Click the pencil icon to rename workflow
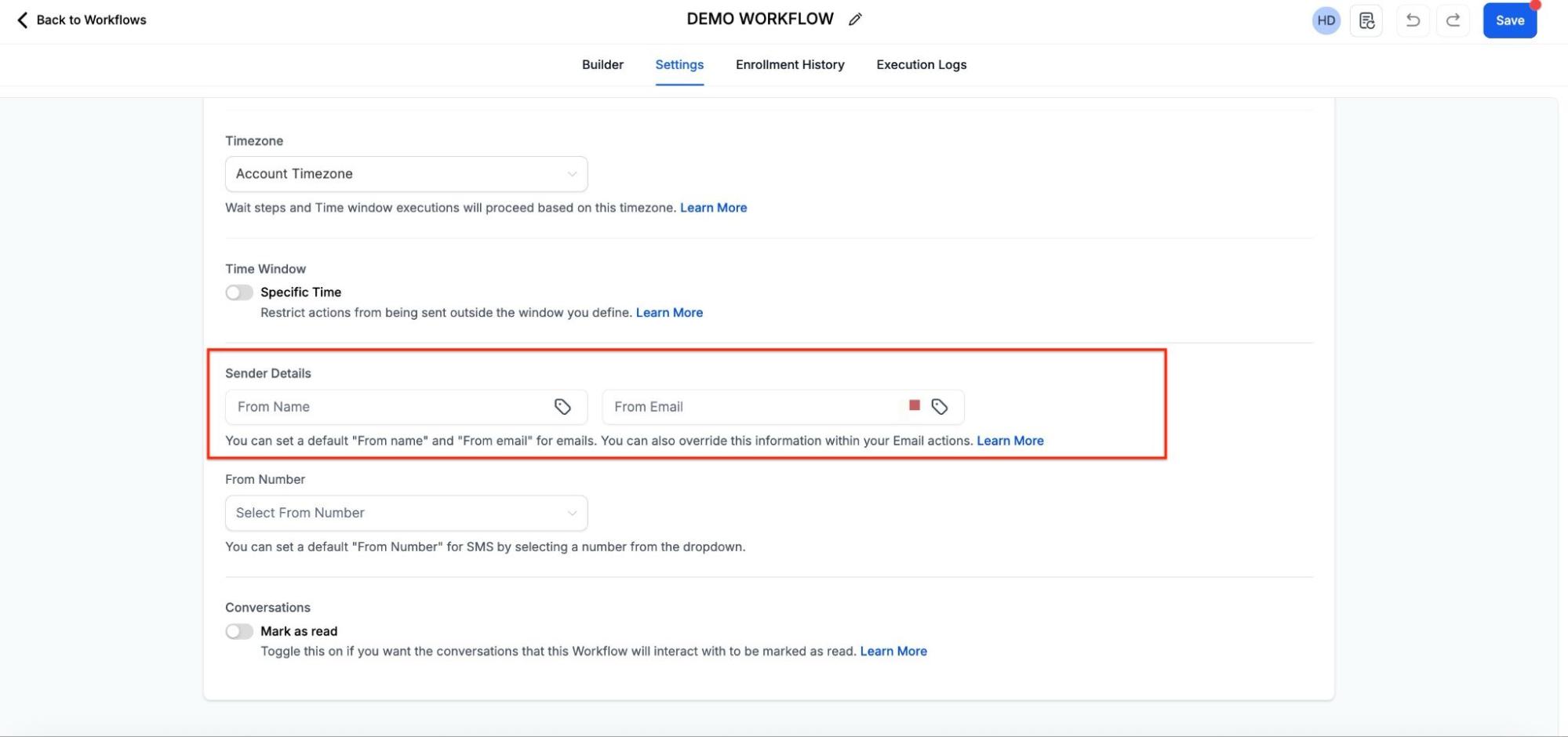The height and width of the screenshot is (737, 1568). 855,20
